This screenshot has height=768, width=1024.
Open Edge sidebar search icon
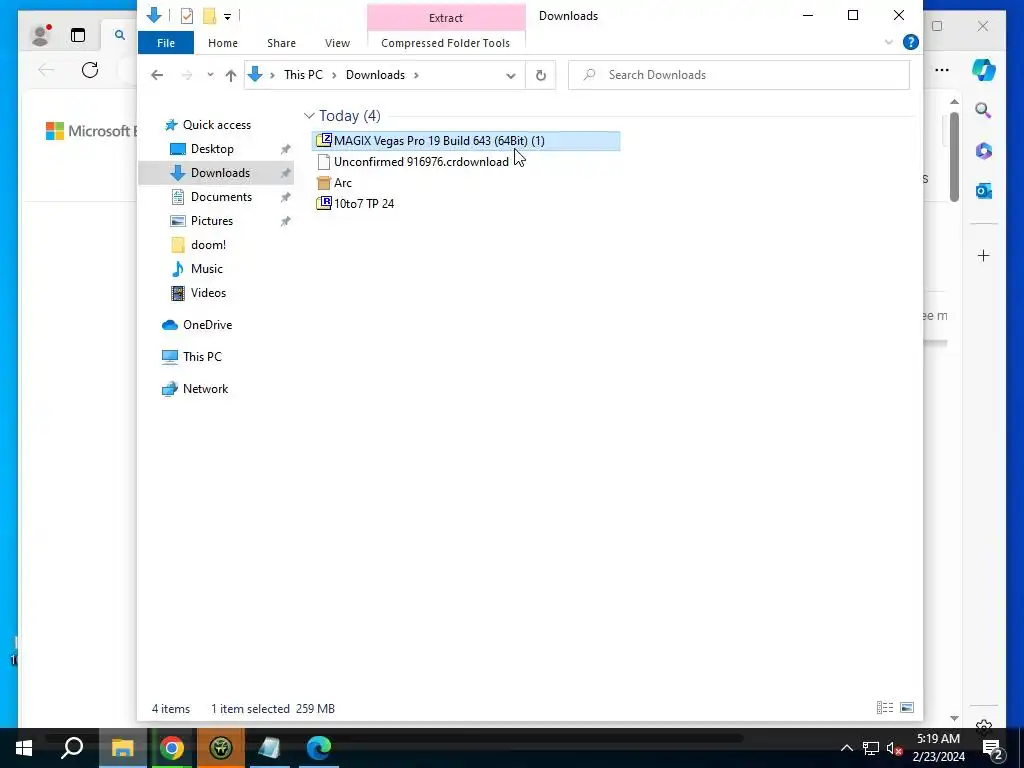tap(983, 110)
